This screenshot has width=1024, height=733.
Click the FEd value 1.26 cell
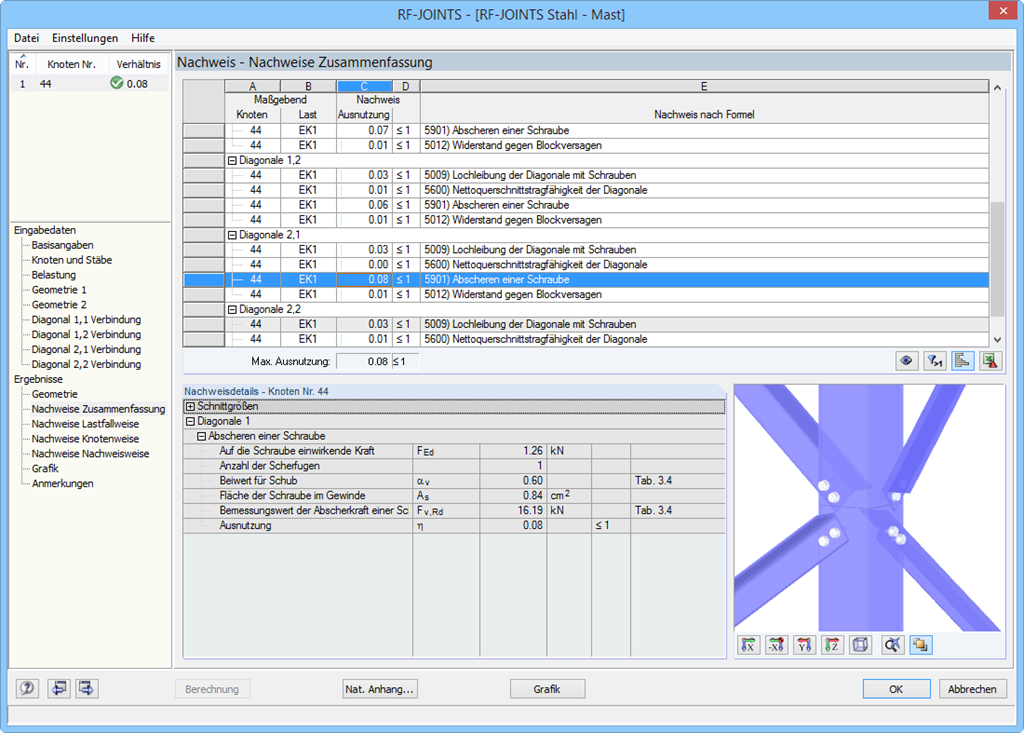[513, 451]
